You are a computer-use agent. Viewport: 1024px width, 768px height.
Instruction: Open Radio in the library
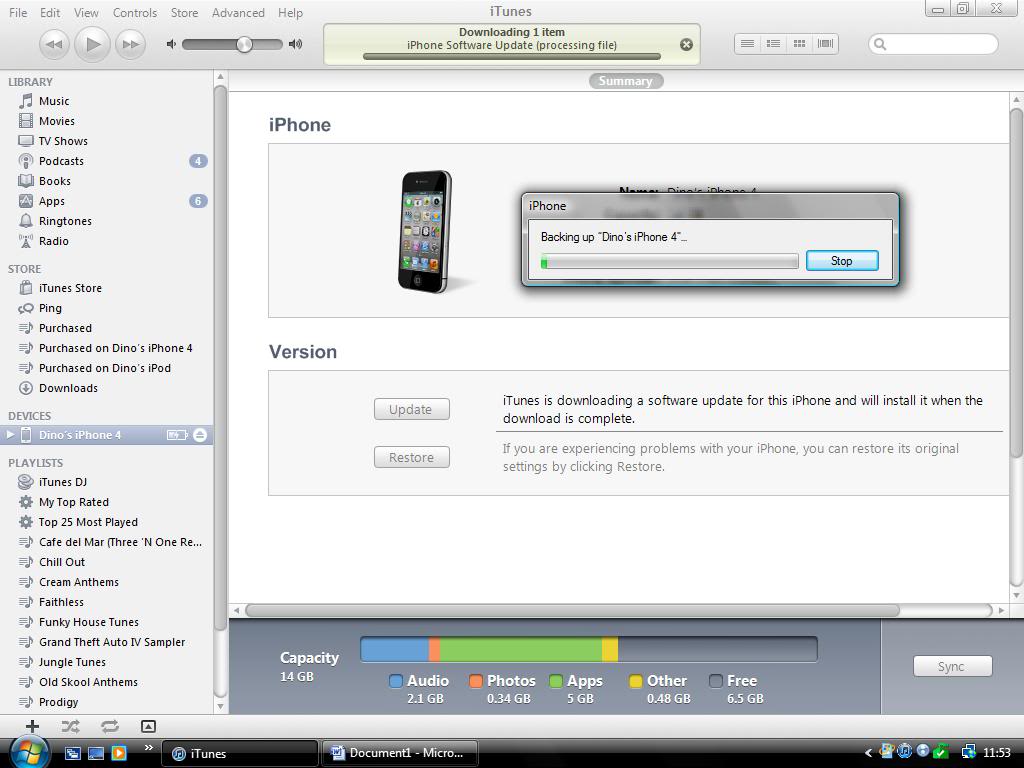[53, 241]
